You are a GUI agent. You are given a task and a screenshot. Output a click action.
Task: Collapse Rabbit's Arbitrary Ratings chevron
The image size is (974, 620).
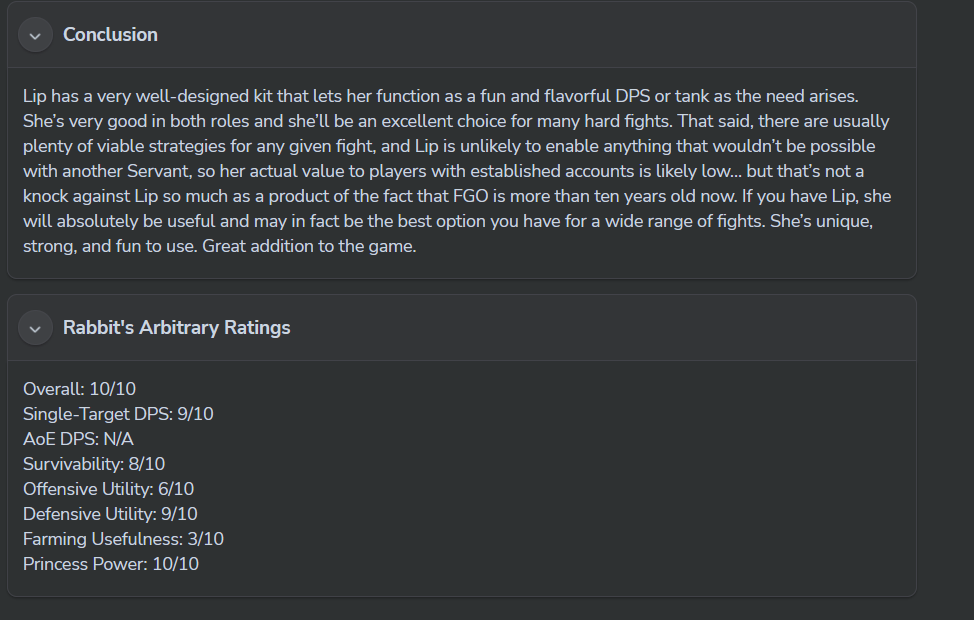pos(35,328)
